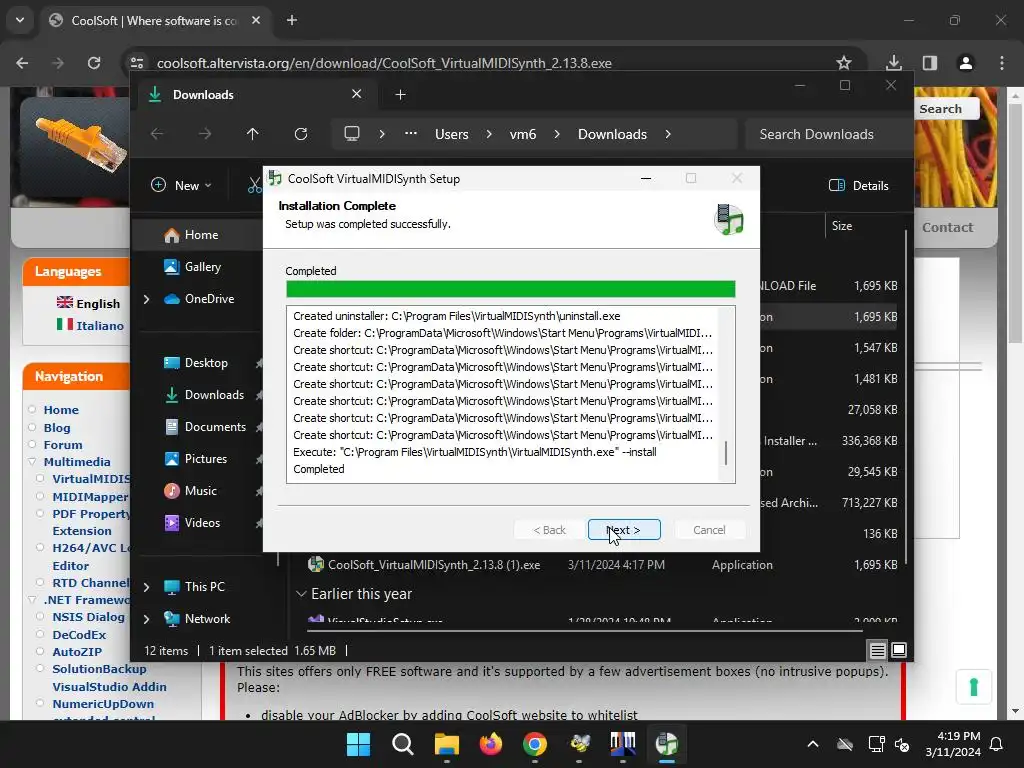
Task: Refresh the Downloads folder view
Action: tap(300, 134)
